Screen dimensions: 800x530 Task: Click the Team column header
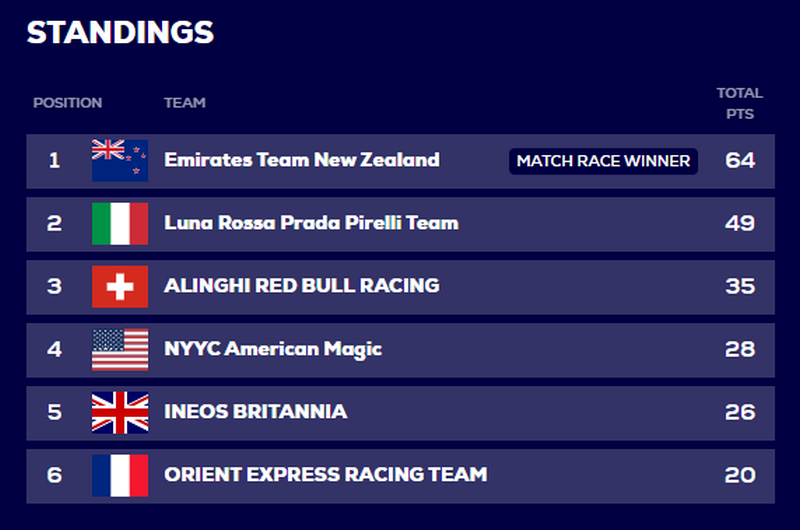coord(185,103)
